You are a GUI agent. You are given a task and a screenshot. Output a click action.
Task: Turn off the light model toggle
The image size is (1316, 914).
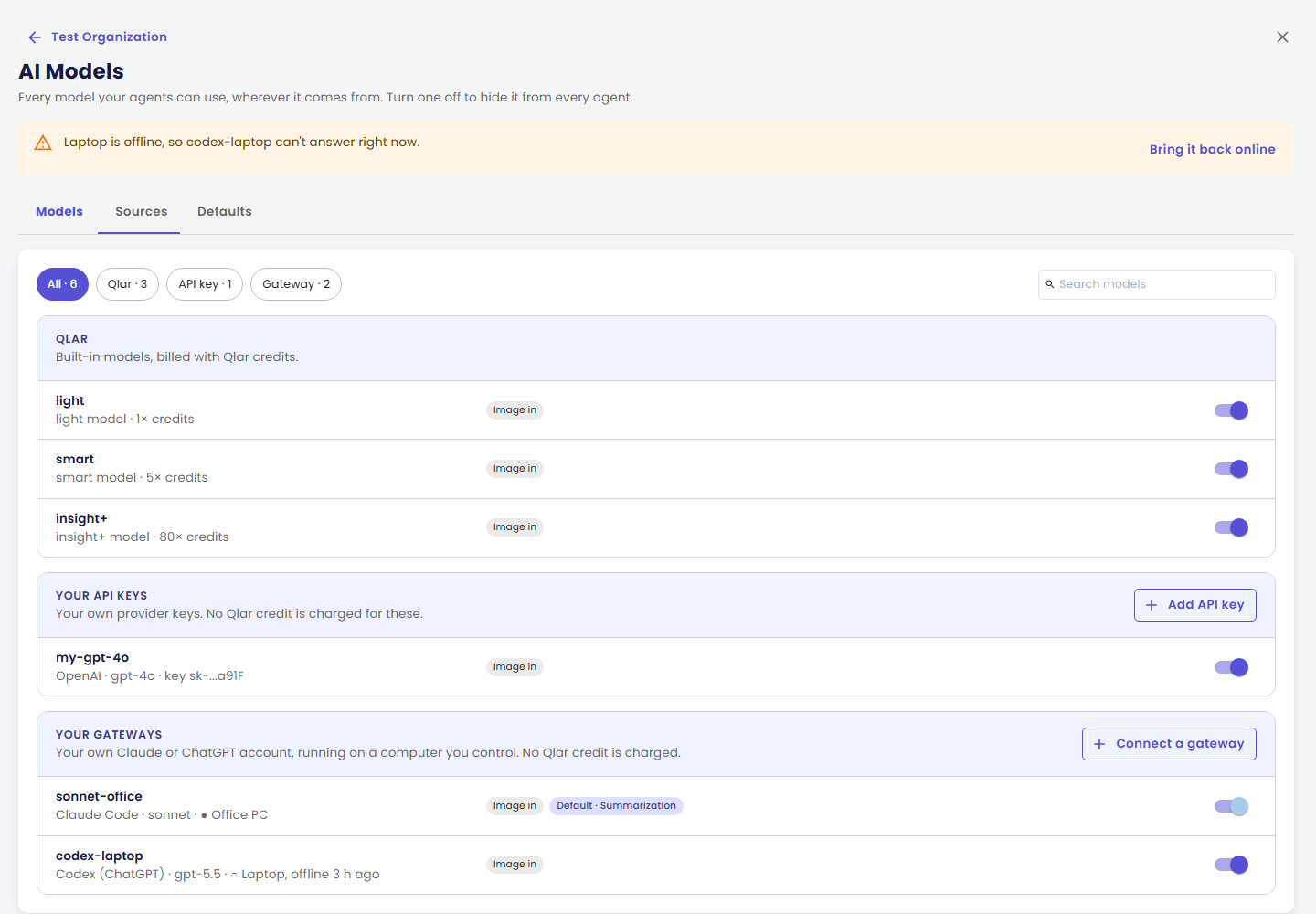click(x=1231, y=410)
